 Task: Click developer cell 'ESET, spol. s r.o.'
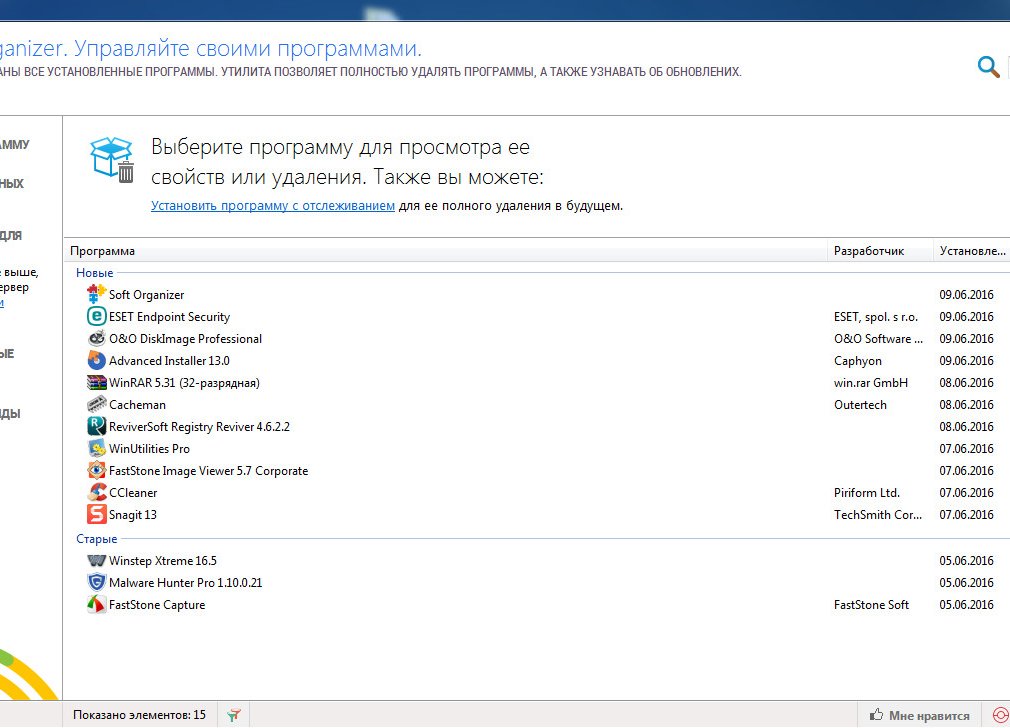(x=876, y=316)
